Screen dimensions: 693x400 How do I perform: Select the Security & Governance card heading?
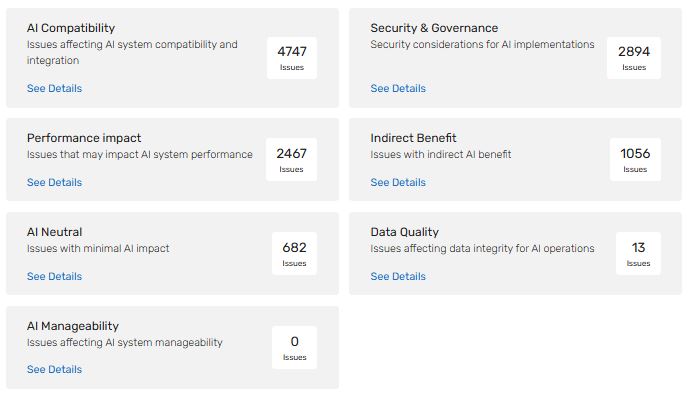click(x=434, y=28)
